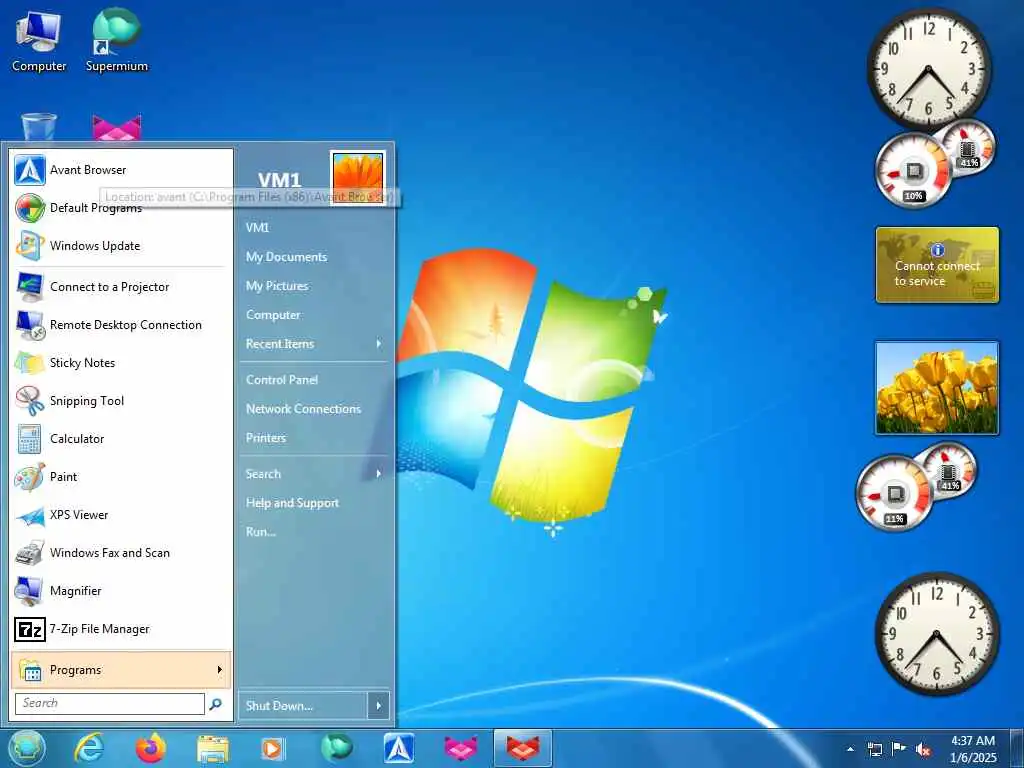Image resolution: width=1024 pixels, height=768 pixels.
Task: Open the VM1 user folder link
Action: pyautogui.click(x=257, y=227)
